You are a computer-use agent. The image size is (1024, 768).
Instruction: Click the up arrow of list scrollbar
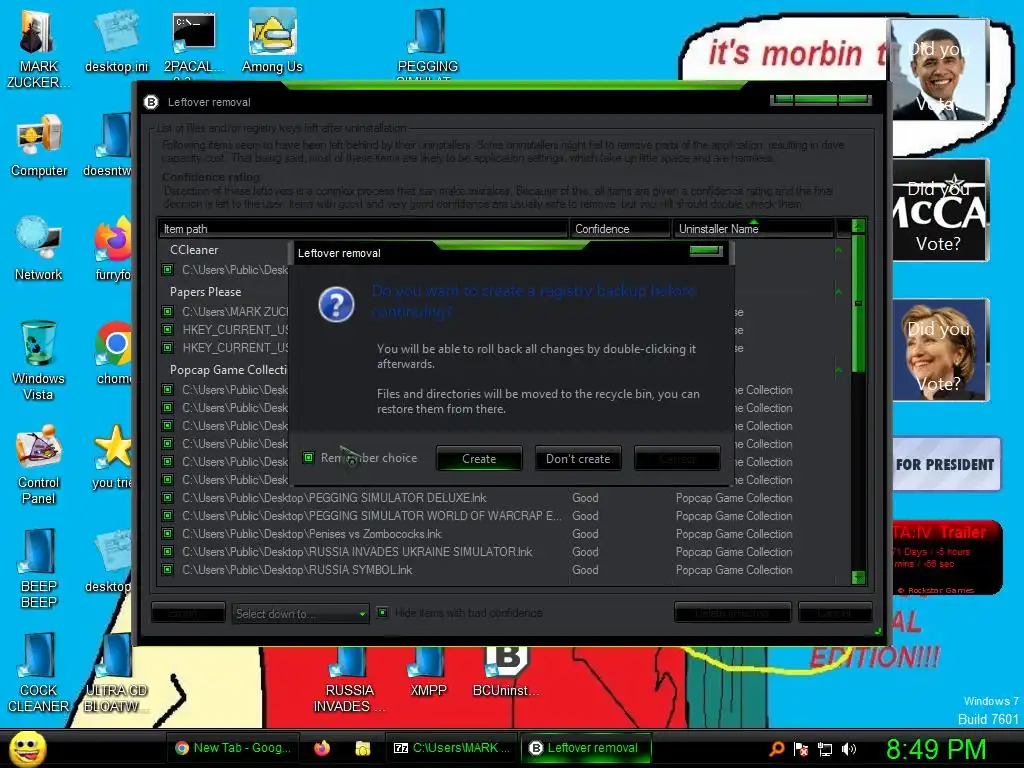click(x=858, y=226)
